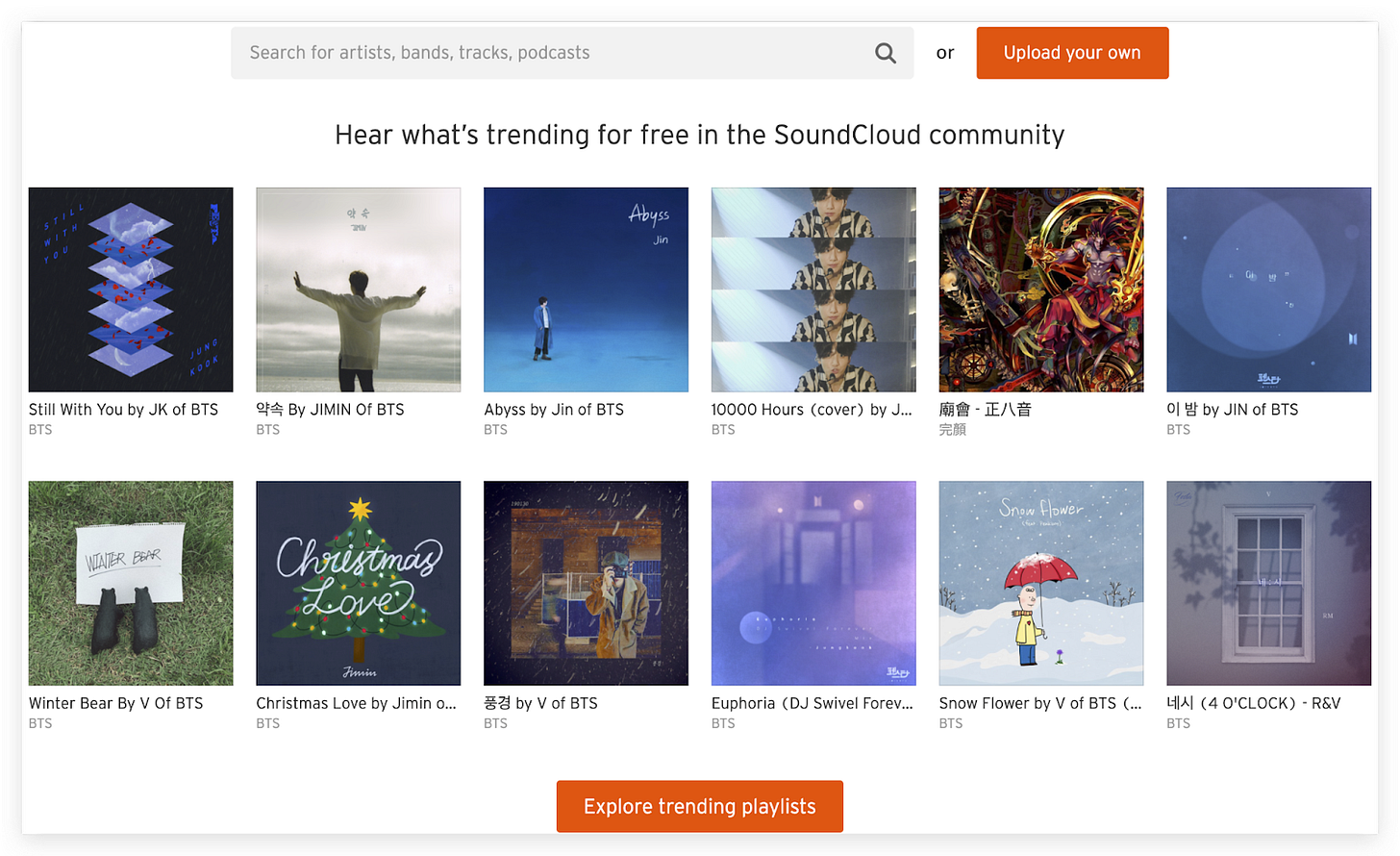Click the search magnifier icon
The image size is (1400, 856).
[886, 53]
